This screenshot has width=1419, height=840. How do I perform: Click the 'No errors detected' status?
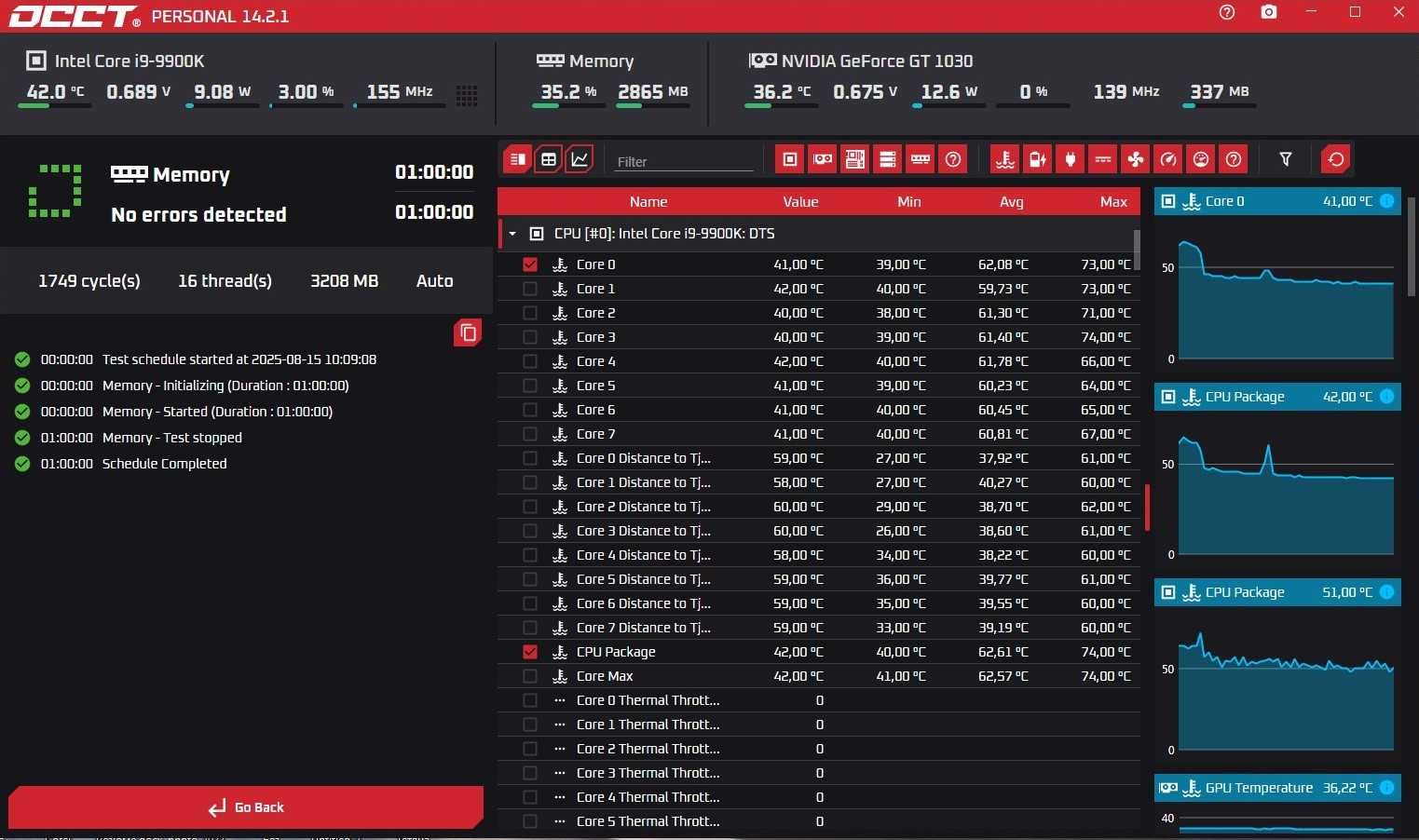(x=198, y=215)
